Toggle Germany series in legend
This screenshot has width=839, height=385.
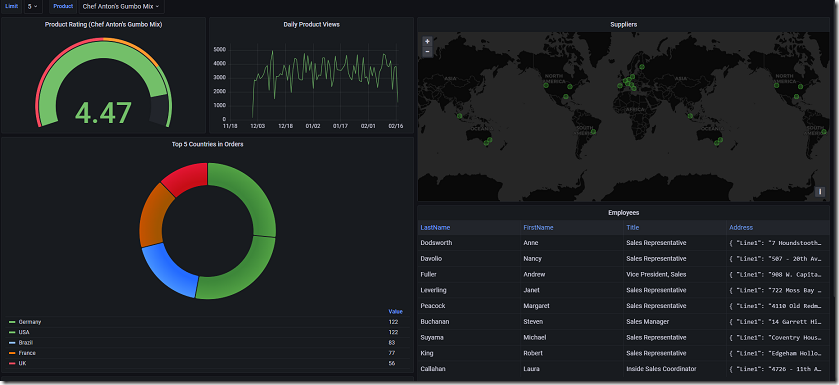[29, 322]
